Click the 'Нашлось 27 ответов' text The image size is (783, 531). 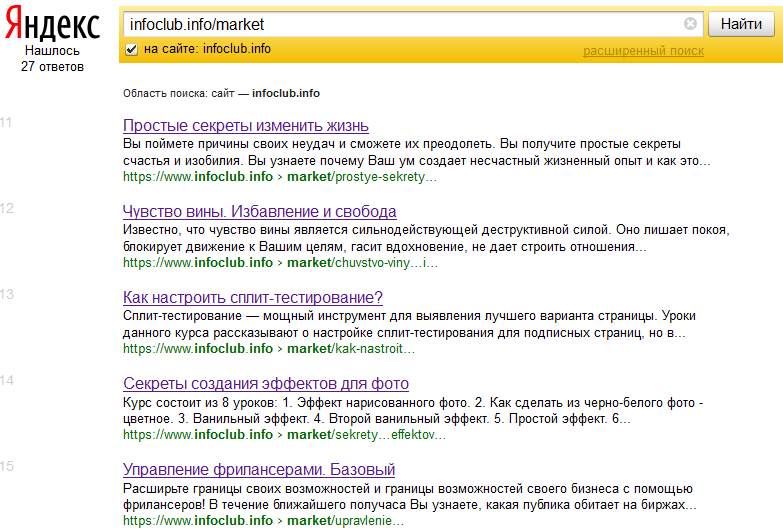pos(52,58)
